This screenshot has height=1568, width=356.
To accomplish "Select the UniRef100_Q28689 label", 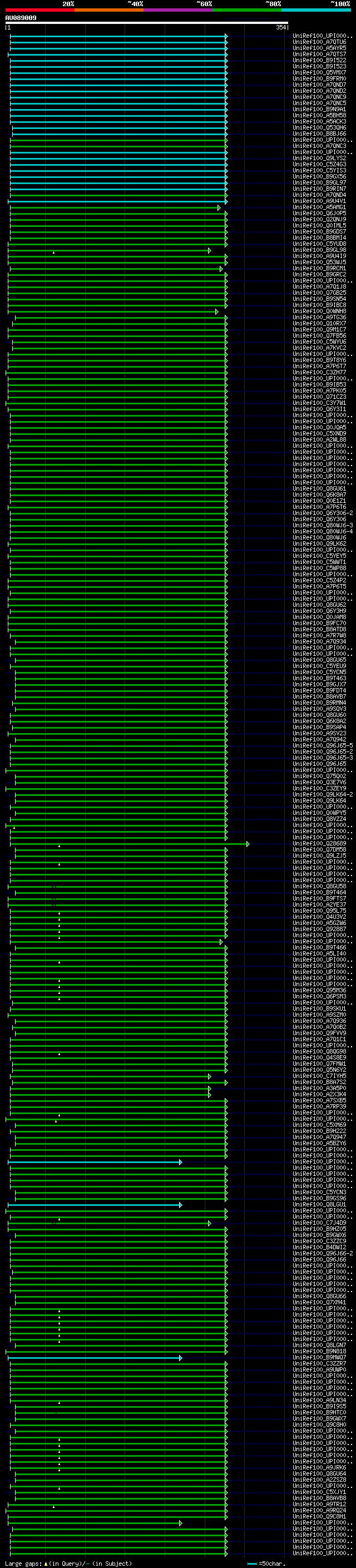I will 319,844.
